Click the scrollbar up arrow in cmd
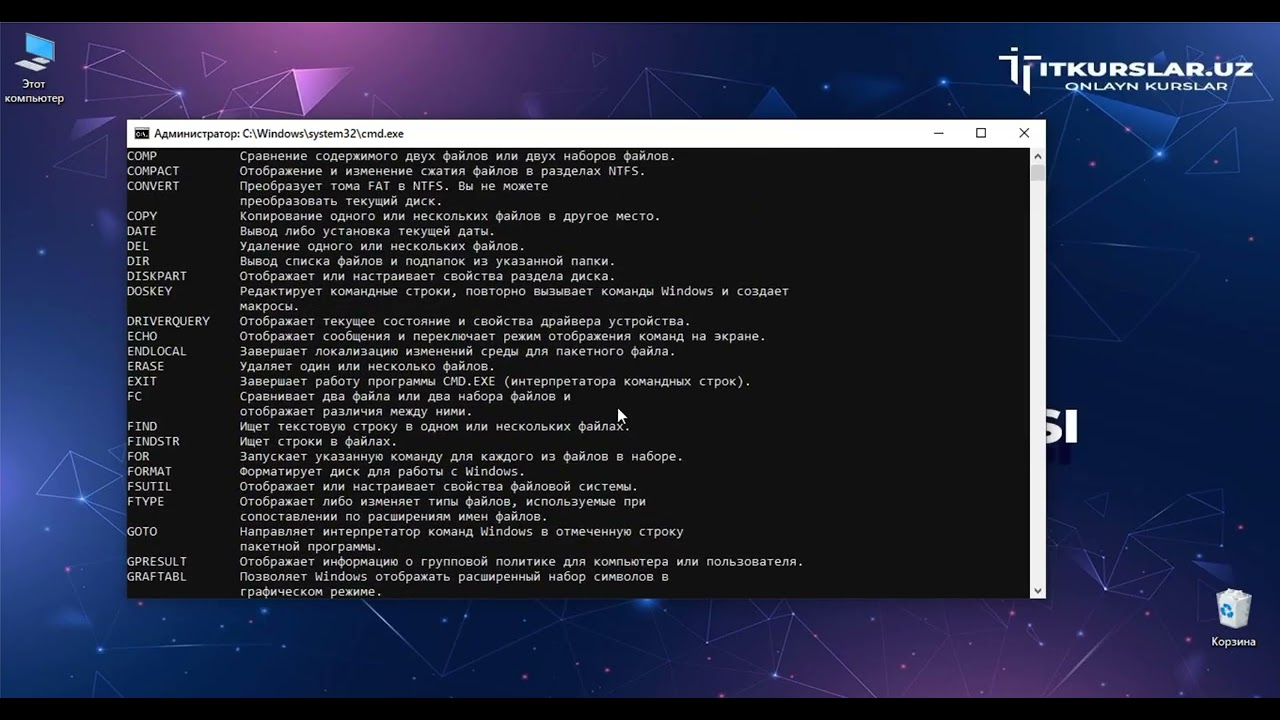This screenshot has height=720, width=1280. point(1037,156)
